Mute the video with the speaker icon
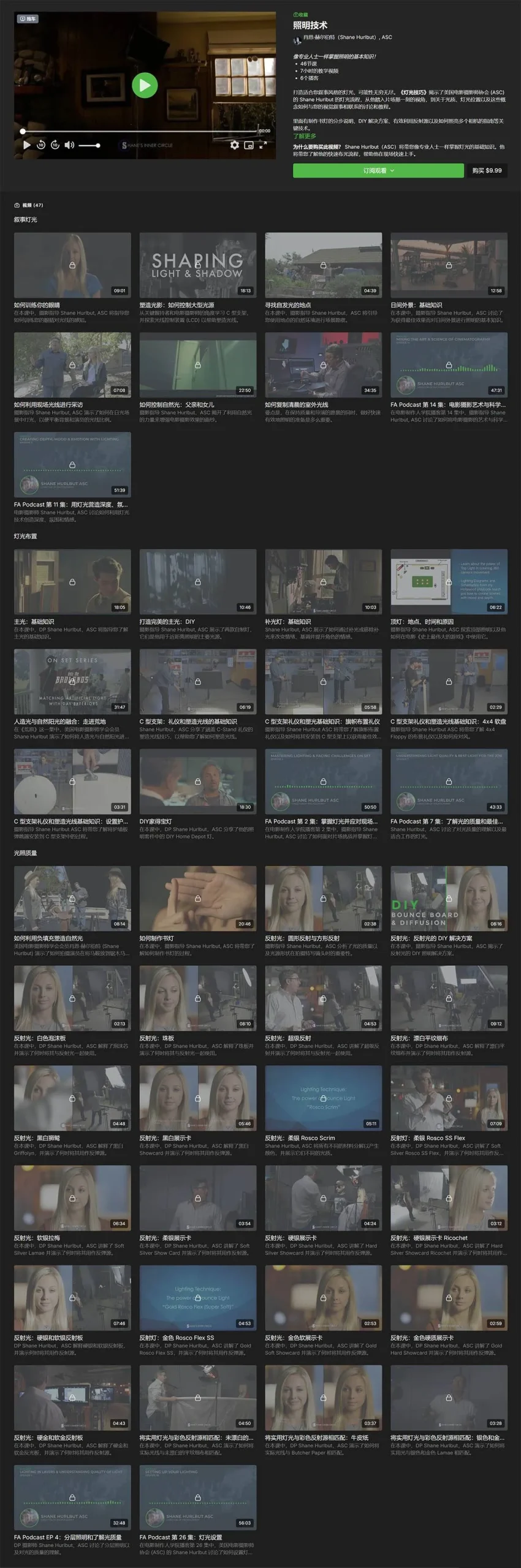The width and height of the screenshot is (521, 1568). point(69,145)
